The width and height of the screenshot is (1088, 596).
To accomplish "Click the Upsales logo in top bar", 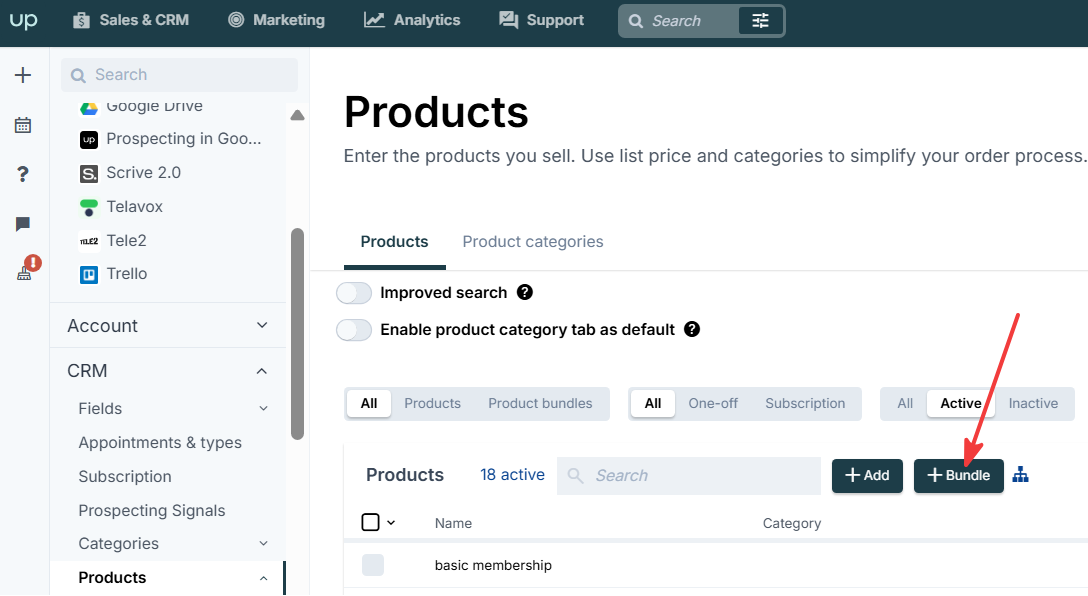I will coord(24,20).
